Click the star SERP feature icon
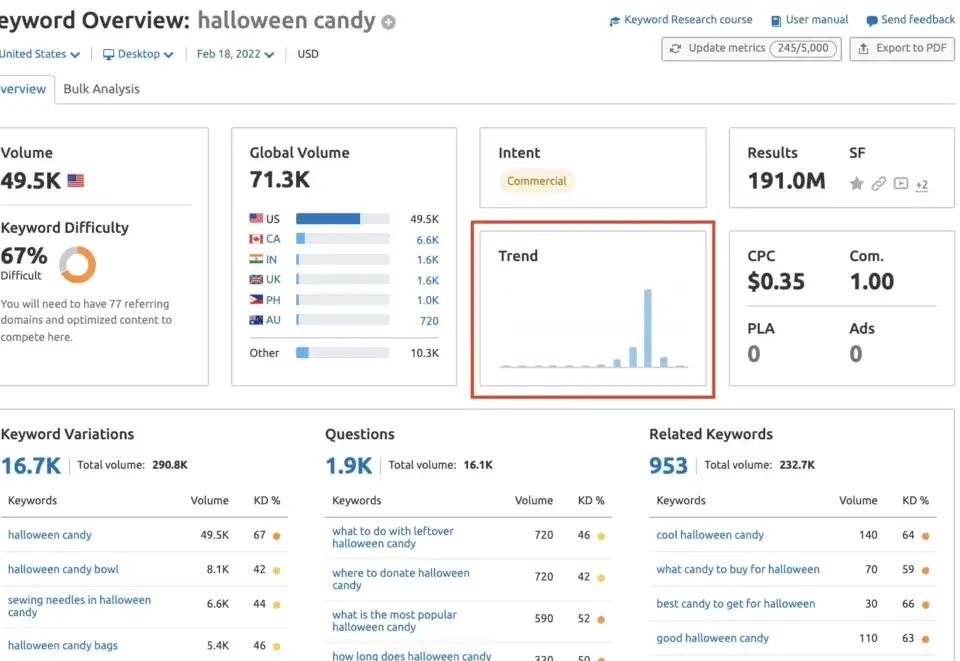Image resolution: width=960 pixels, height=661 pixels. (857, 183)
